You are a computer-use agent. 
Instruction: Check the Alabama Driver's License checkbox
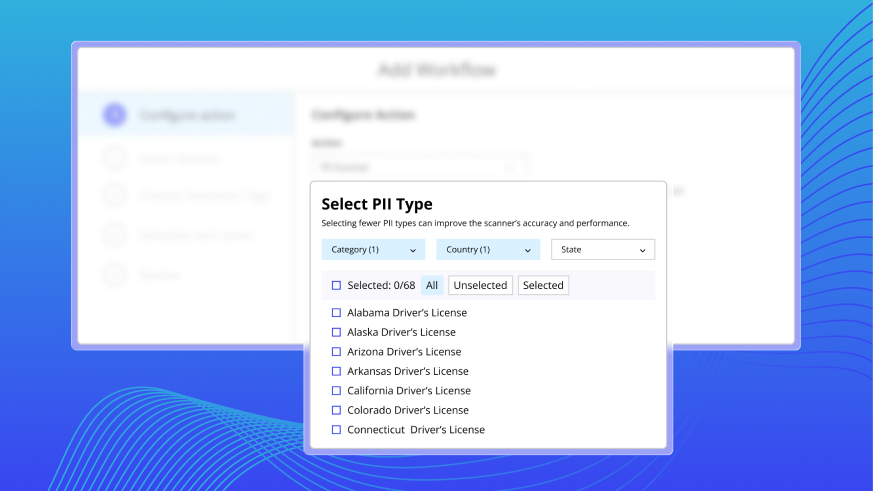click(336, 313)
